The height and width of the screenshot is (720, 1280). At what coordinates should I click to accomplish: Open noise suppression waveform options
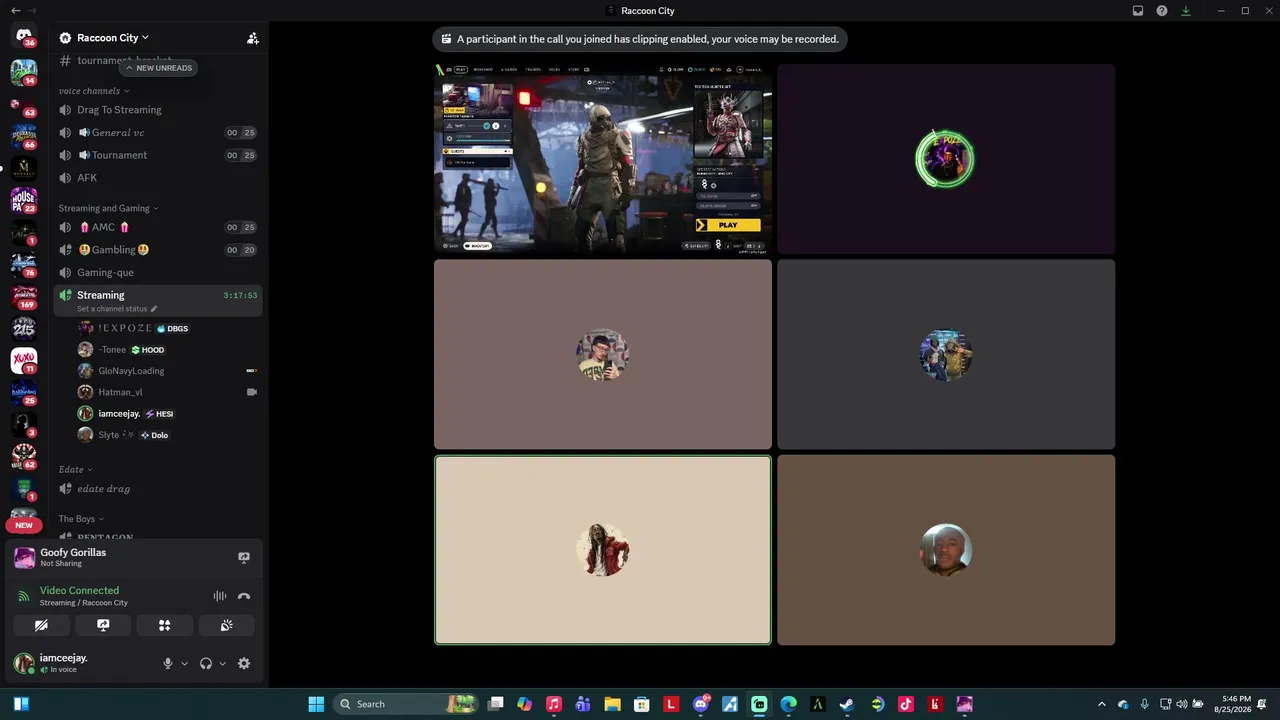[x=220, y=596]
